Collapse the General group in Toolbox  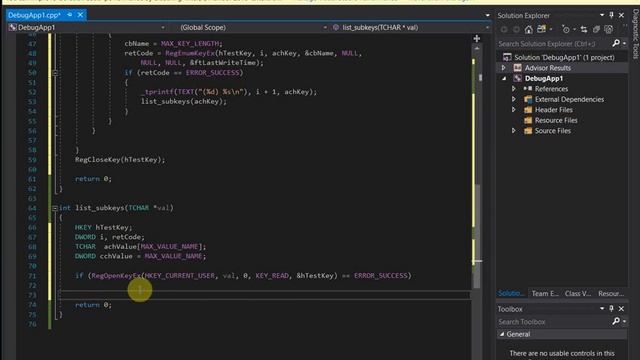(502, 334)
